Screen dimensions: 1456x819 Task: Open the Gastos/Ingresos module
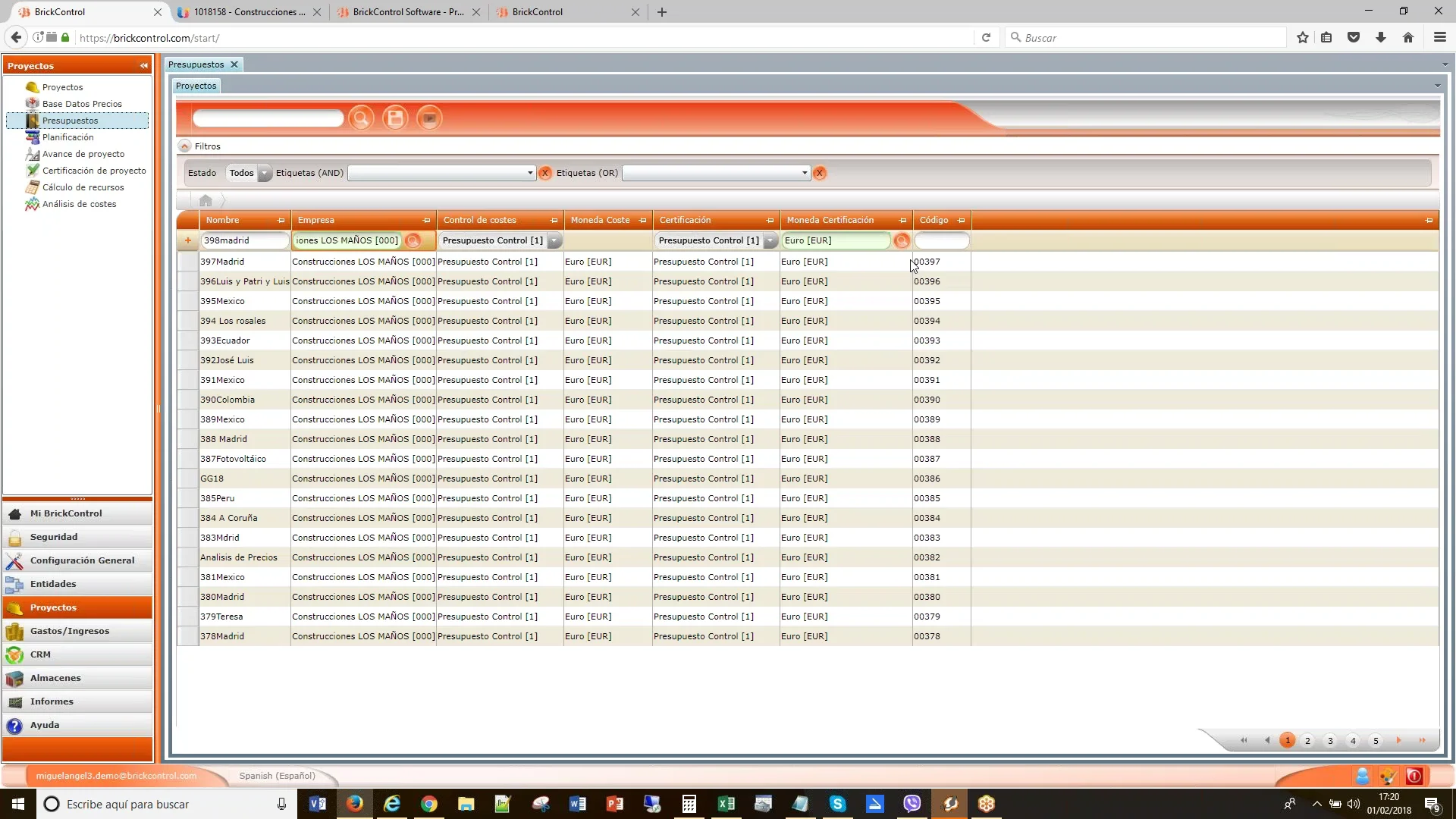point(70,631)
